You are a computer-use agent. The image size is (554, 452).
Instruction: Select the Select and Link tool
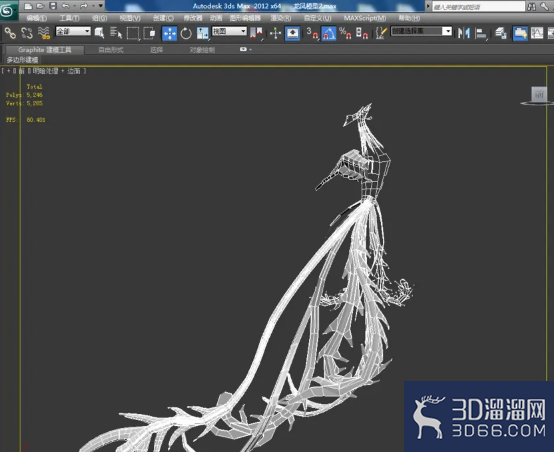[x=10, y=33]
